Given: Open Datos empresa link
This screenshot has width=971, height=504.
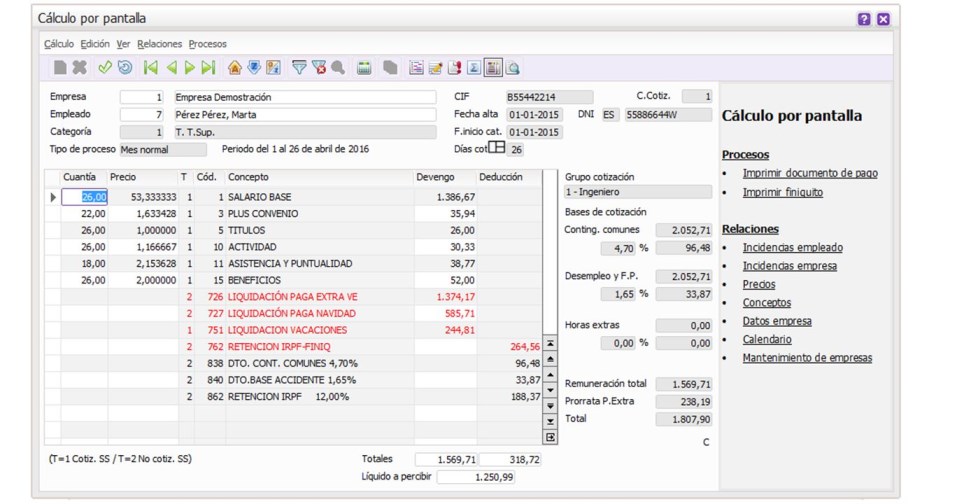Looking at the screenshot, I should [x=777, y=321].
